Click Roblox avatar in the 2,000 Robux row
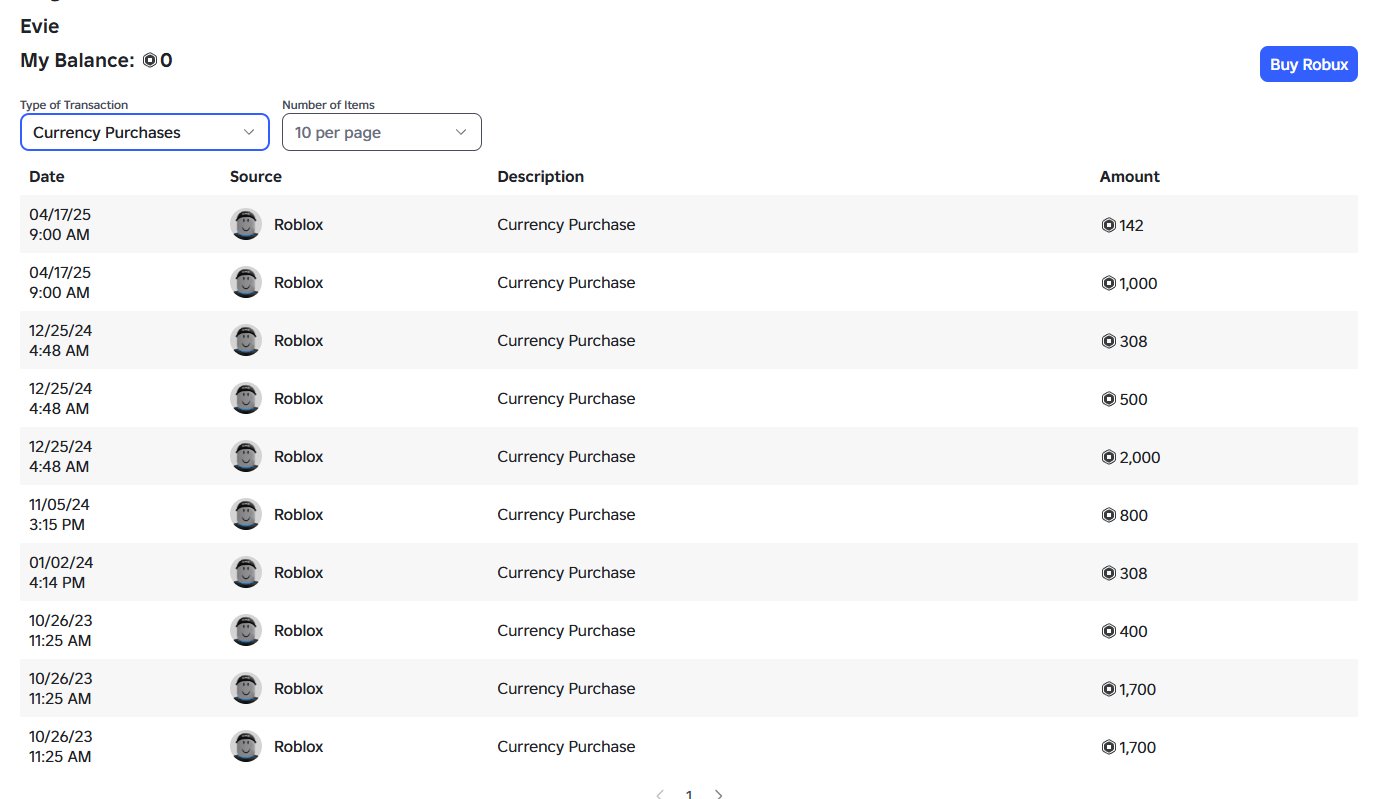This screenshot has height=799, width=1396. click(246, 456)
